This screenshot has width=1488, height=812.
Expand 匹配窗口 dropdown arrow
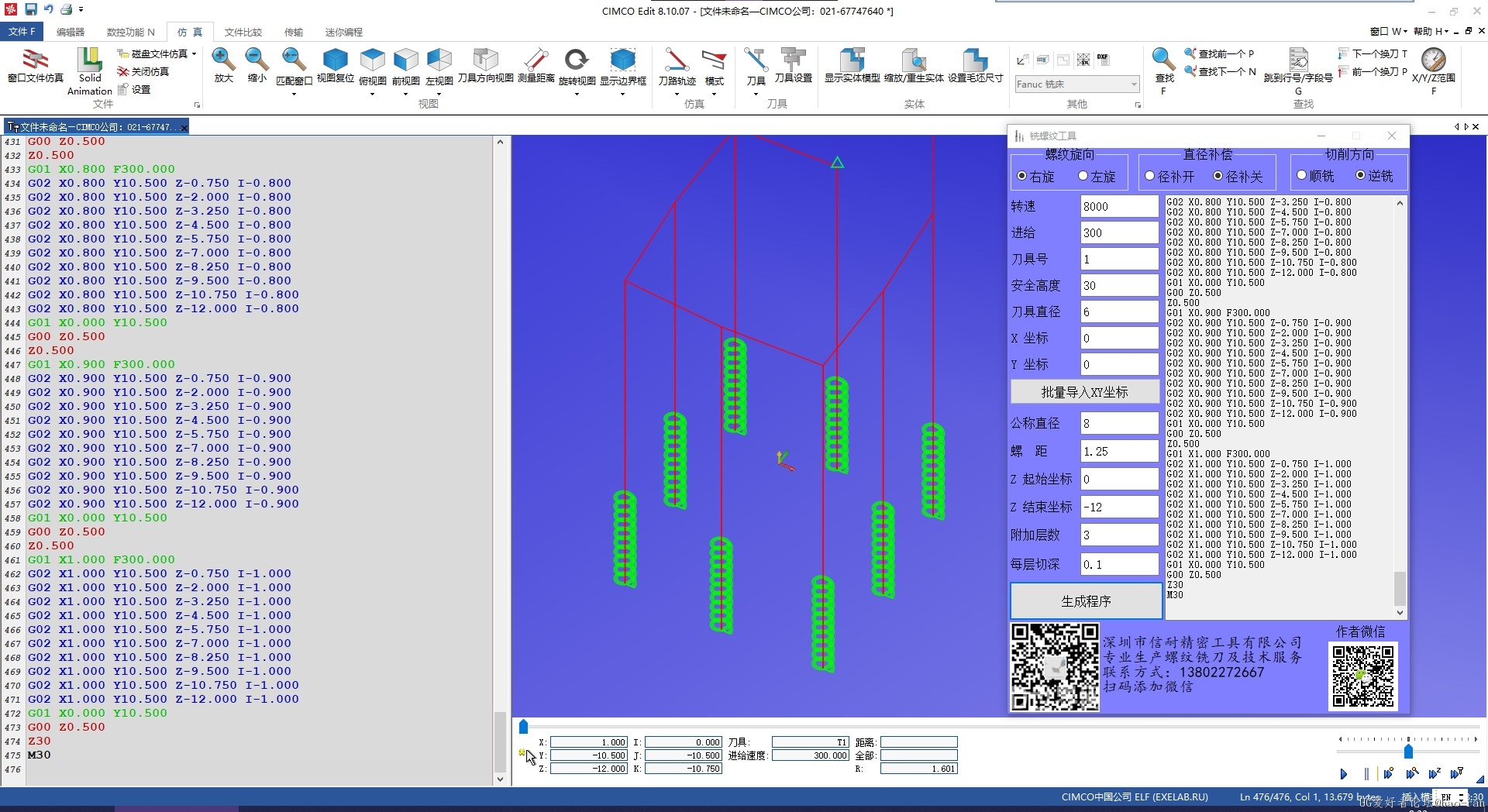[x=293, y=95]
